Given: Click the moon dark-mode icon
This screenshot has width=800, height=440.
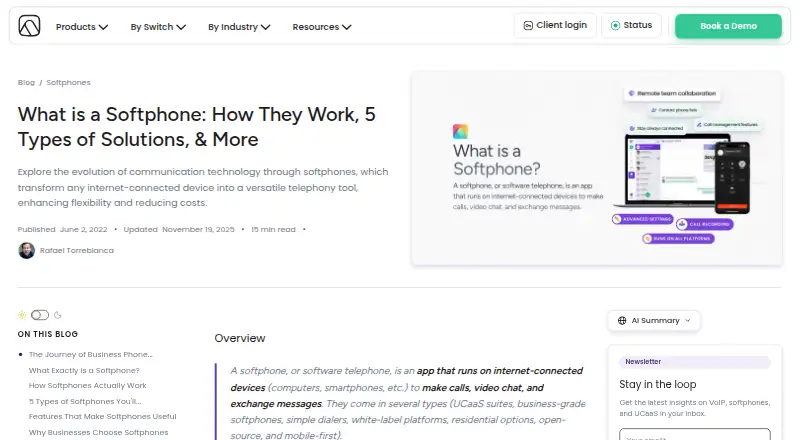Looking at the screenshot, I should click(x=58, y=315).
